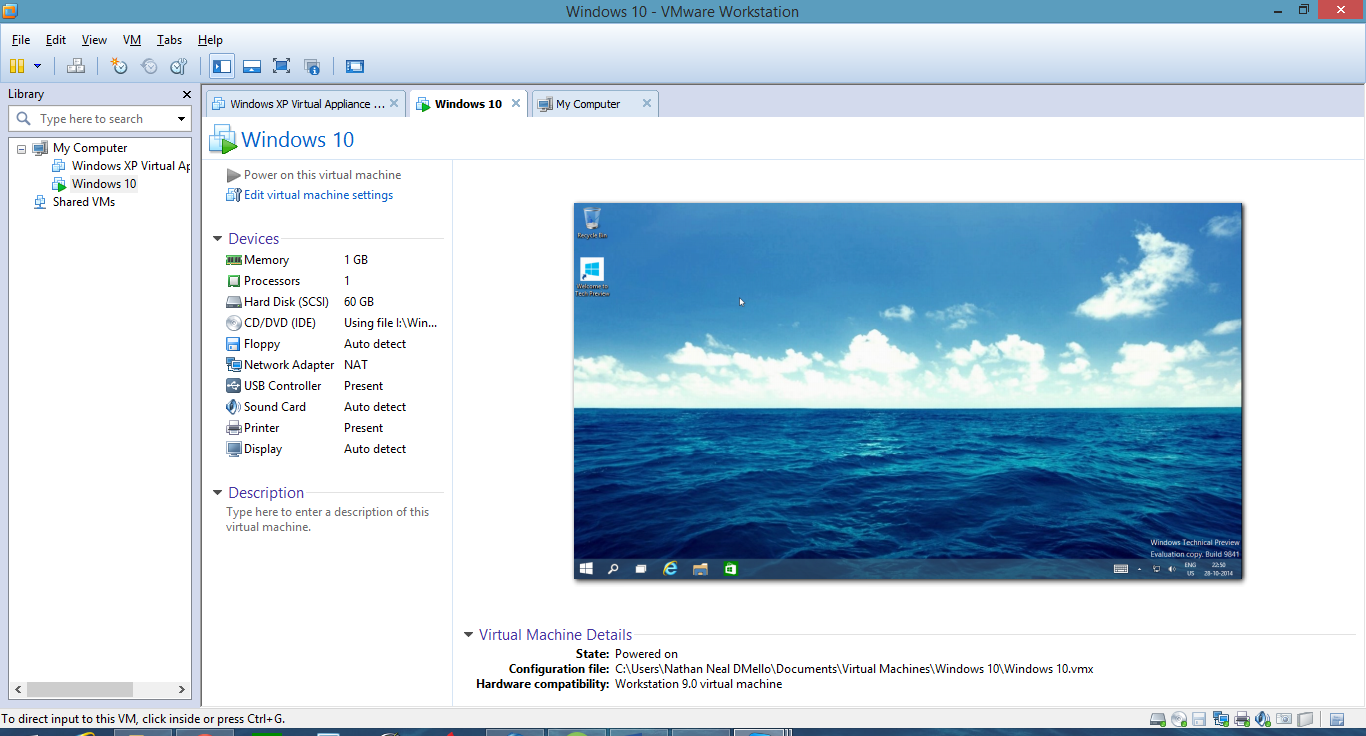Viewport: 1366px width, 736px height.
Task: Click the Powered on state value
Action: point(646,654)
